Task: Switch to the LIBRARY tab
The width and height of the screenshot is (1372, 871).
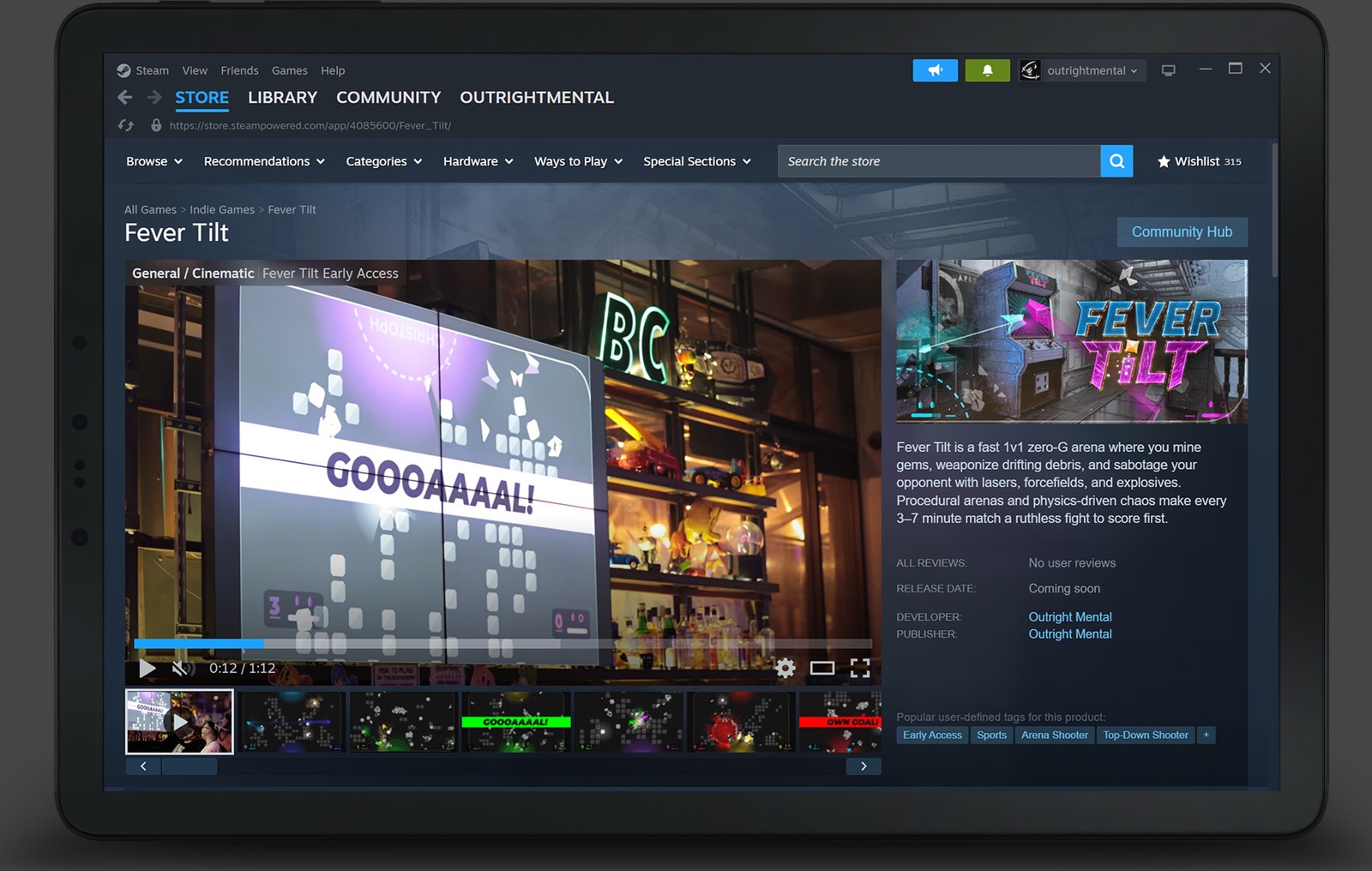Action: click(x=283, y=98)
